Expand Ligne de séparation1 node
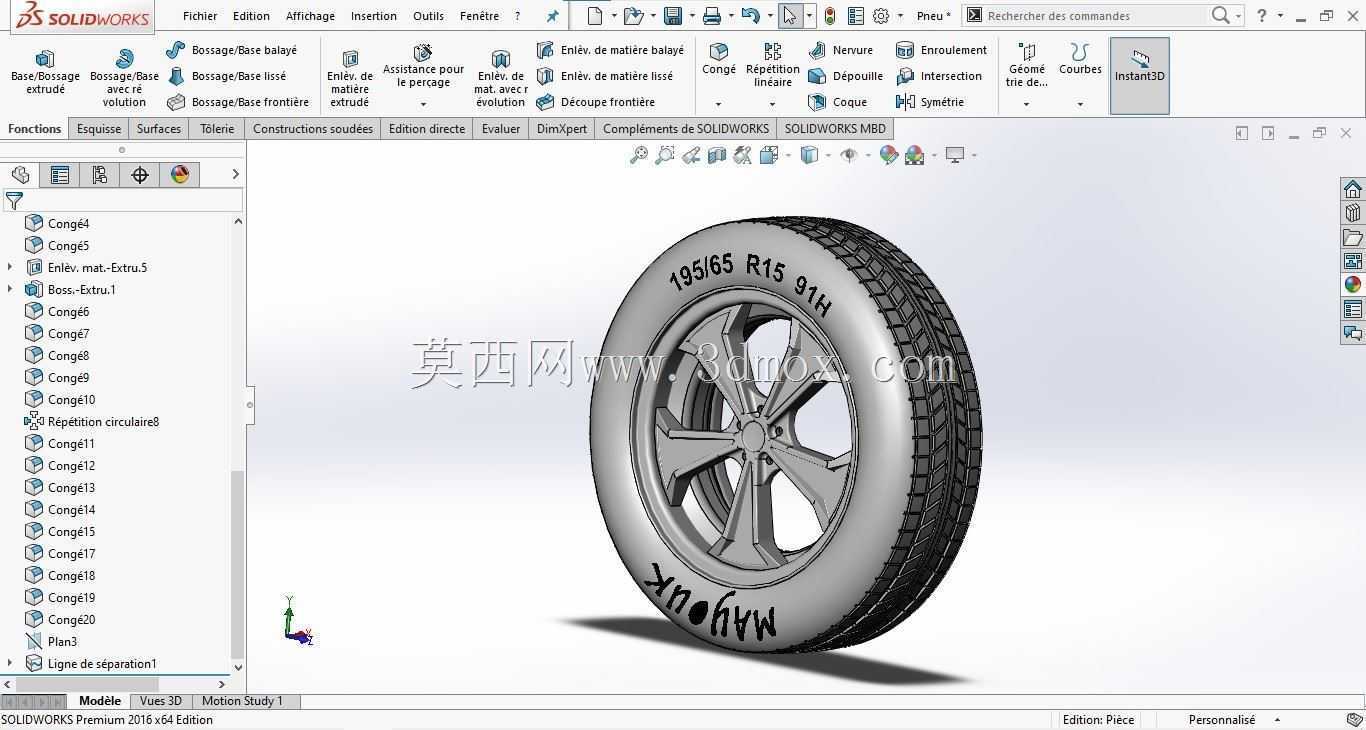The height and width of the screenshot is (730, 1366). (10, 663)
